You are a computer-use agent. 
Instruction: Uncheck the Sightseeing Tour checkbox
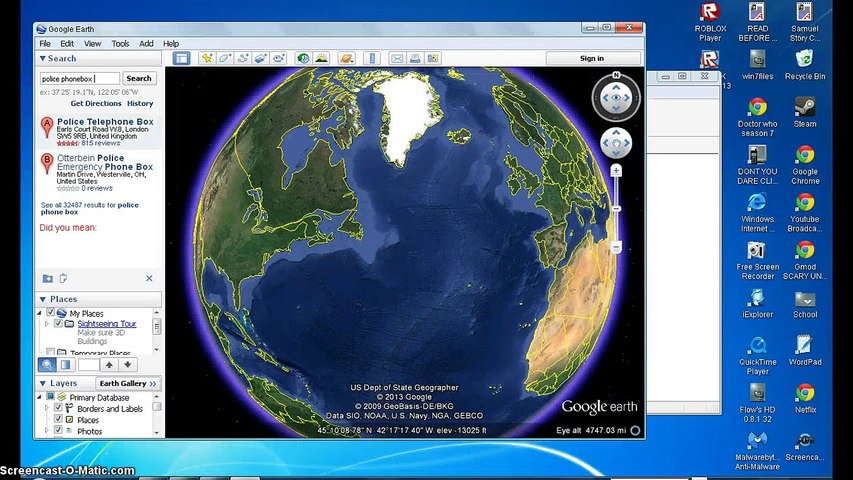58,323
